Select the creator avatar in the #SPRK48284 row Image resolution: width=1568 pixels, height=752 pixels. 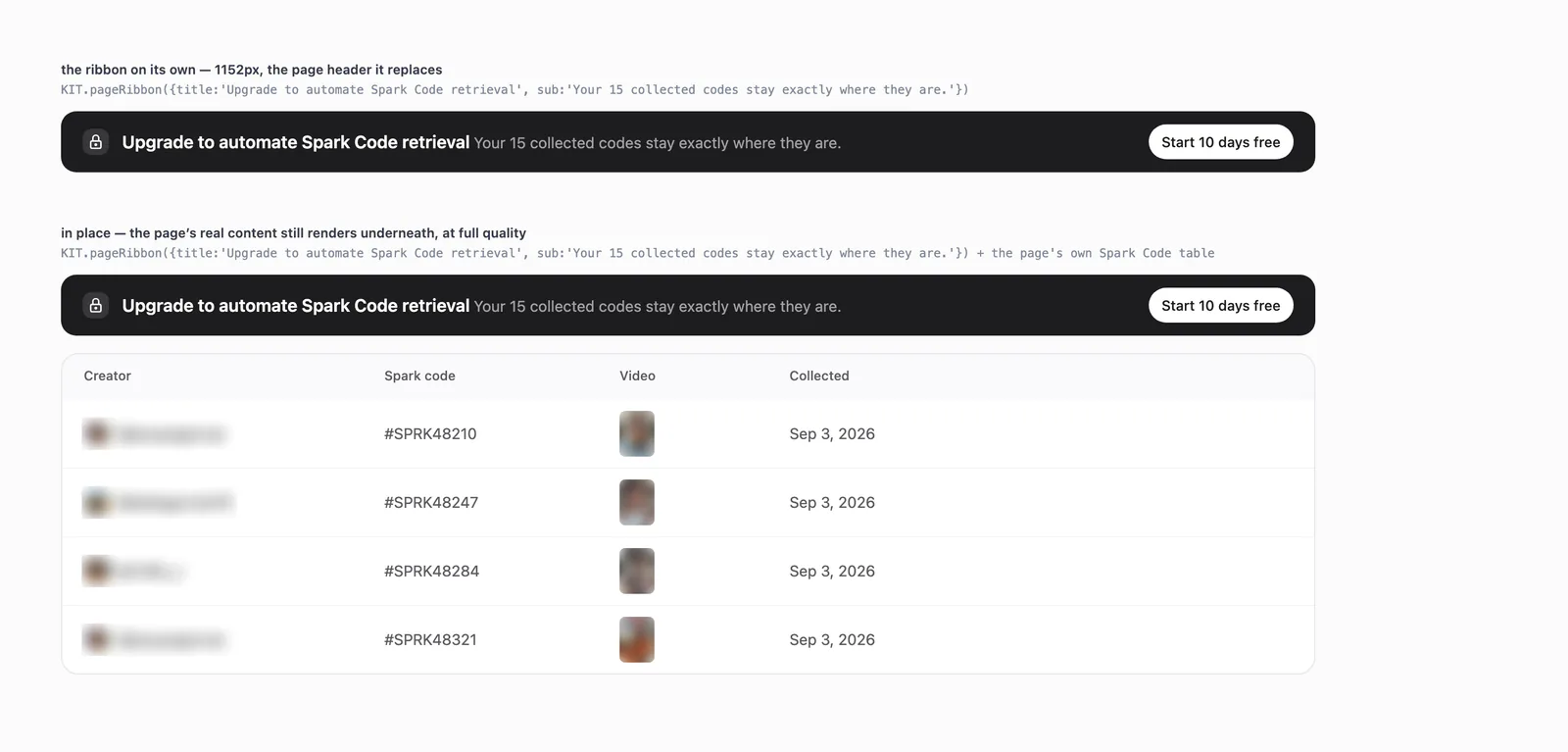pos(97,571)
